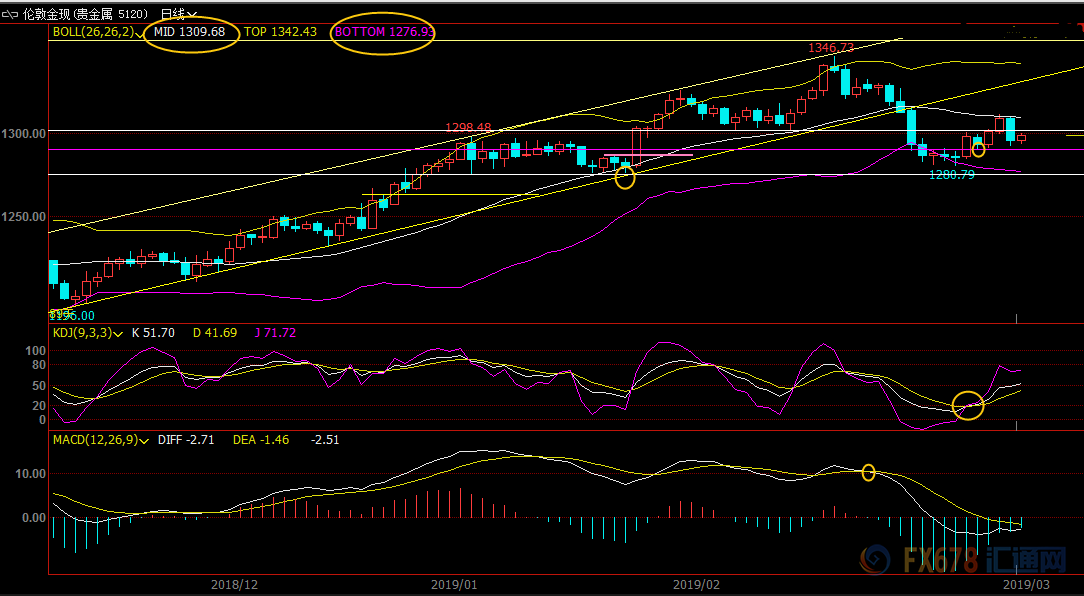
Task: Click the K 51.70 reading
Action: (153, 333)
